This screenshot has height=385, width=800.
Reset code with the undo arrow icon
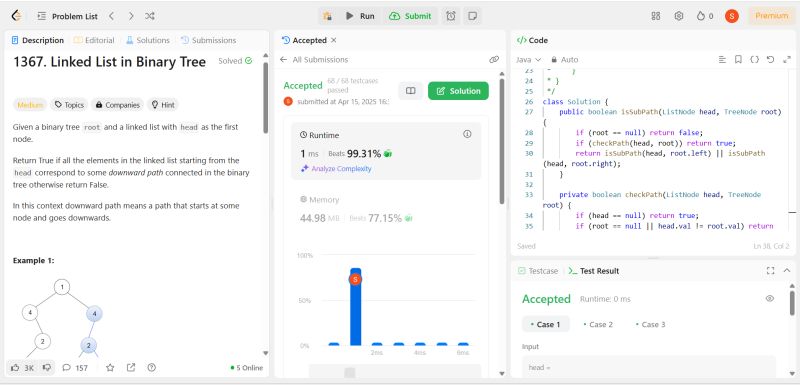[770, 60]
